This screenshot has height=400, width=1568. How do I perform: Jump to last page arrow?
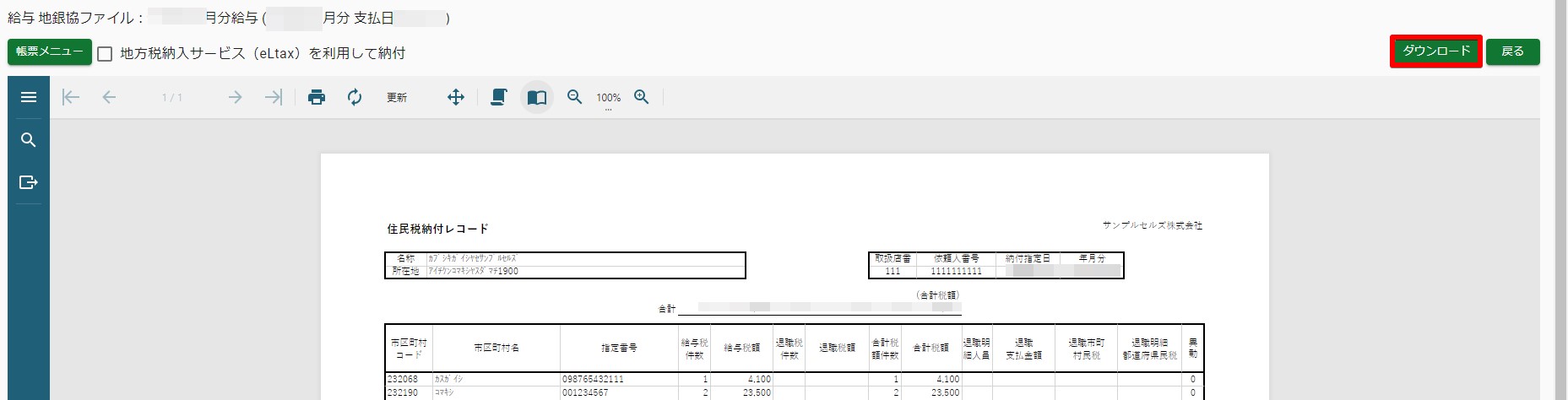point(274,97)
